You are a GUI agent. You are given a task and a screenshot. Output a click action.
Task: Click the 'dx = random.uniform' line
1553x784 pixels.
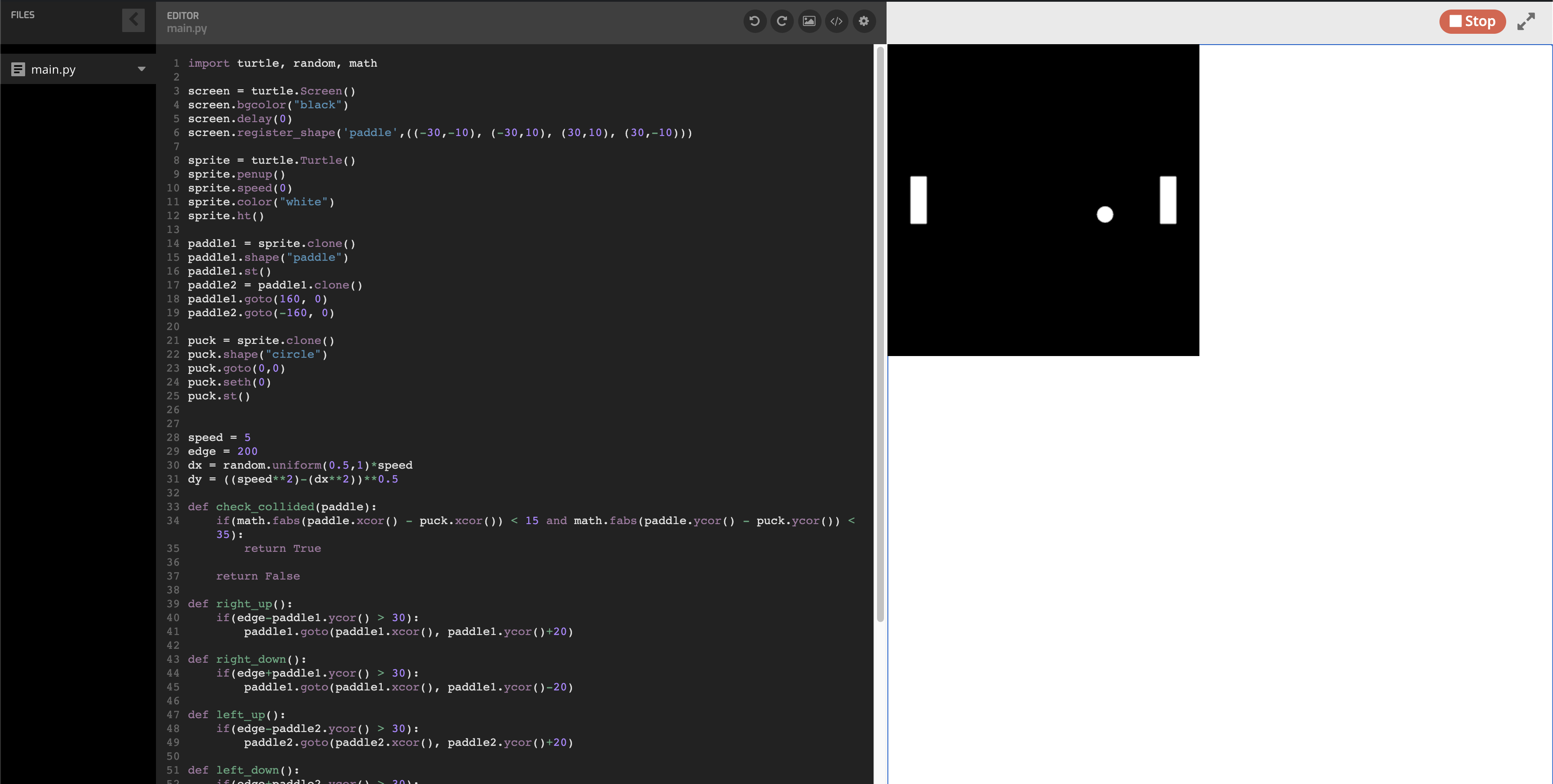[300, 465]
